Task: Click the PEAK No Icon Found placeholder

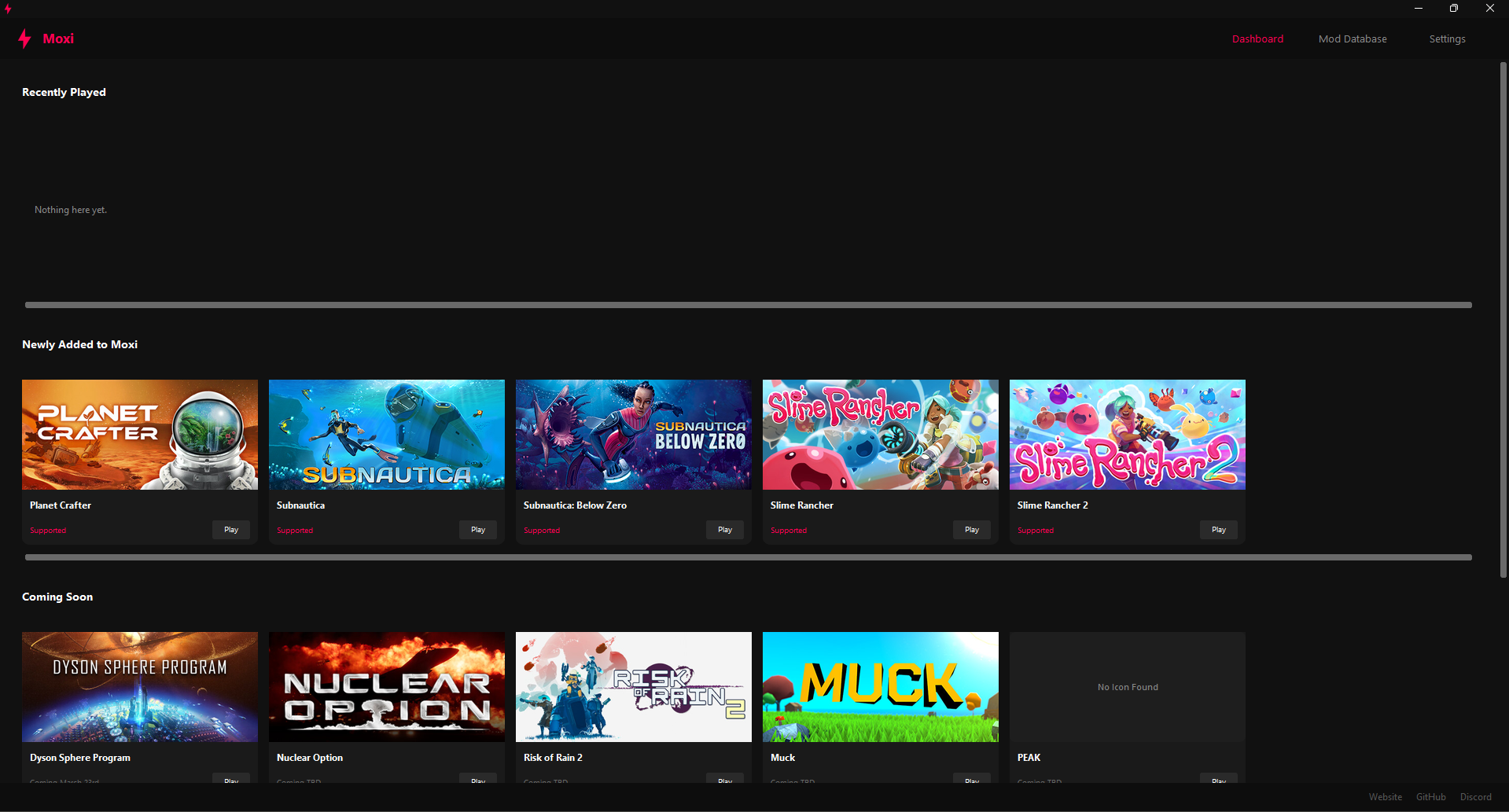Action: [x=1128, y=687]
